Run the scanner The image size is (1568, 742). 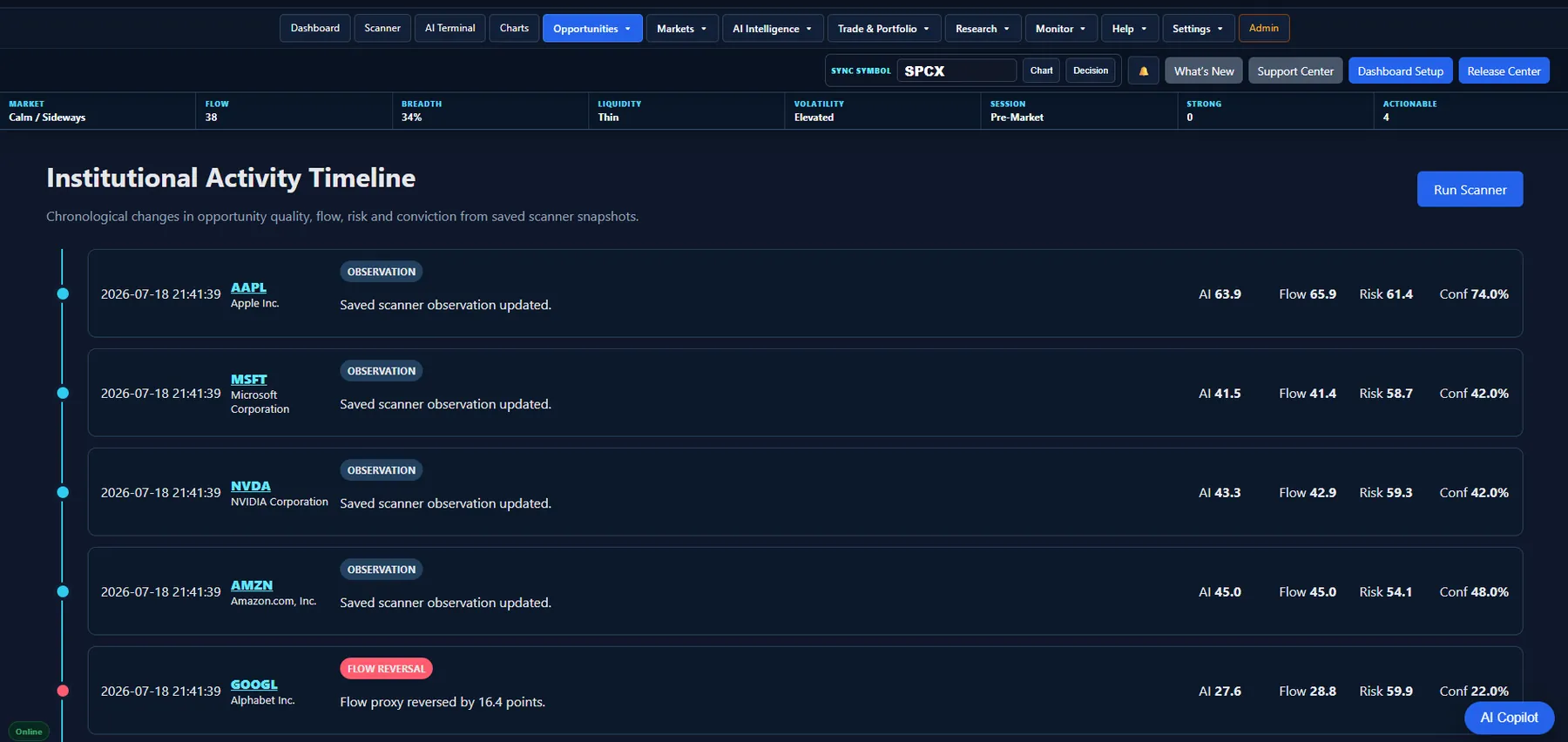point(1470,189)
